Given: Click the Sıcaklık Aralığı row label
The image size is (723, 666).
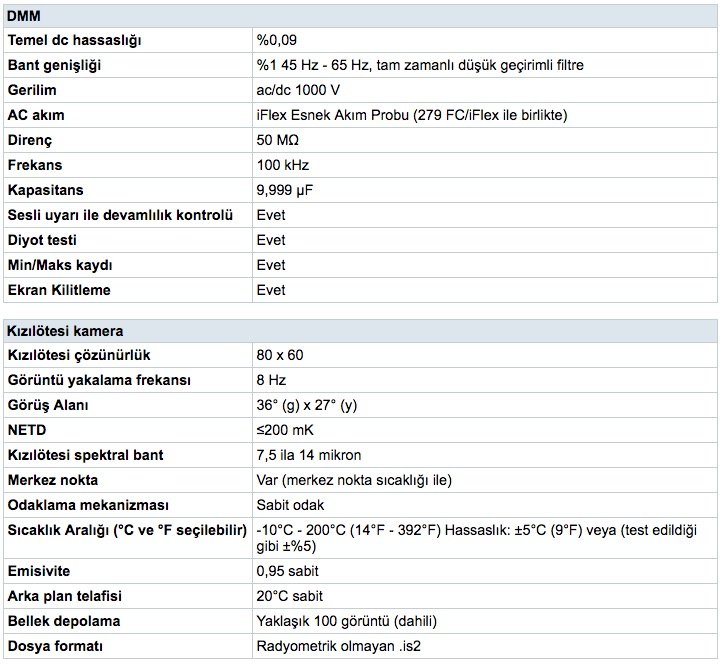Looking at the screenshot, I should (127, 530).
